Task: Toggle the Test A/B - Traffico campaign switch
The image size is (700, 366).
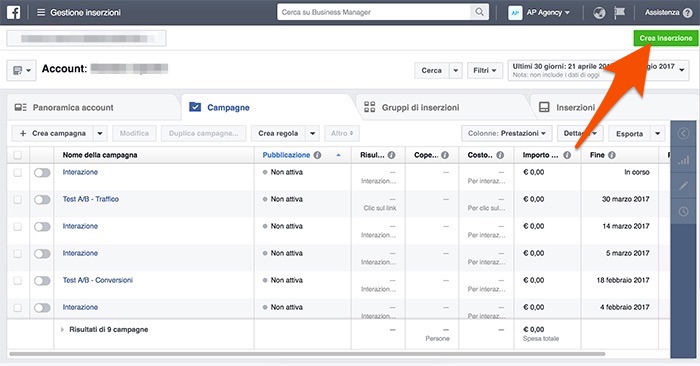Action: point(42,200)
